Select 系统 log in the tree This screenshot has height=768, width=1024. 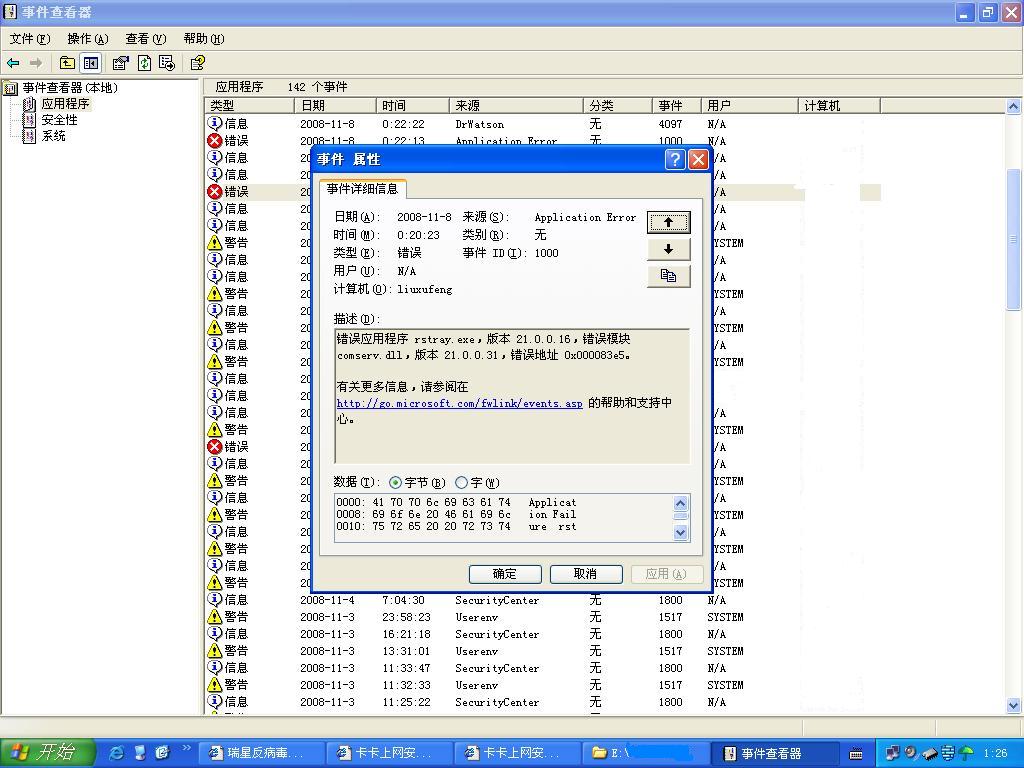53,136
